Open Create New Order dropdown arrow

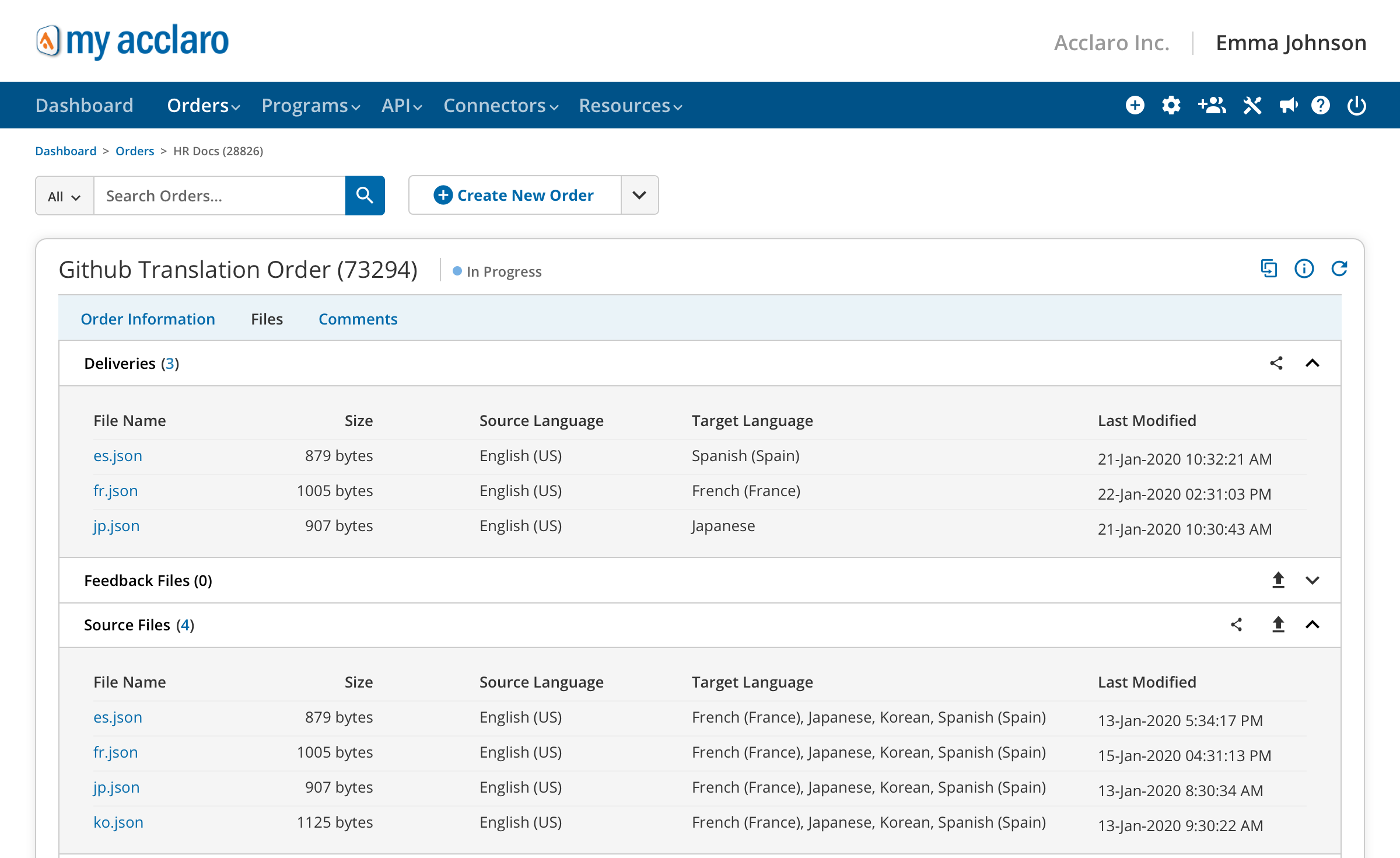click(x=640, y=195)
